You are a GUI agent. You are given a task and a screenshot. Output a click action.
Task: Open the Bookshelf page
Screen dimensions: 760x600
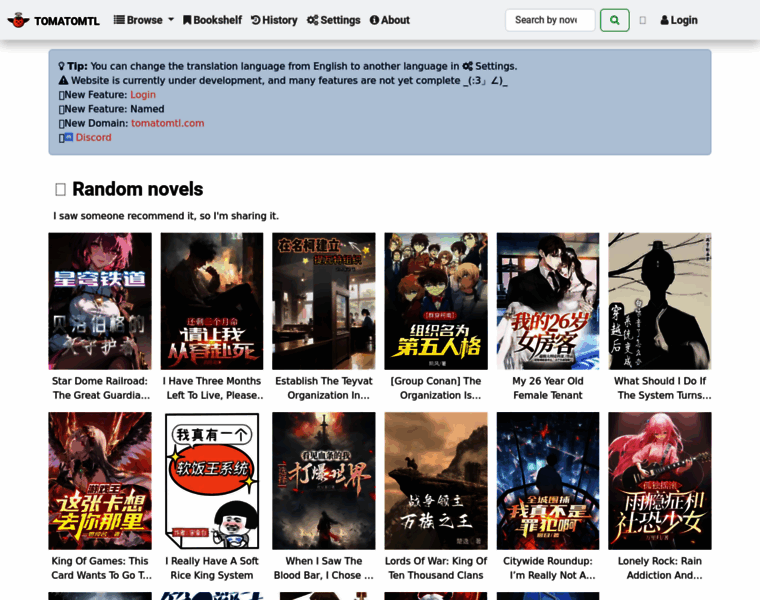tap(212, 20)
